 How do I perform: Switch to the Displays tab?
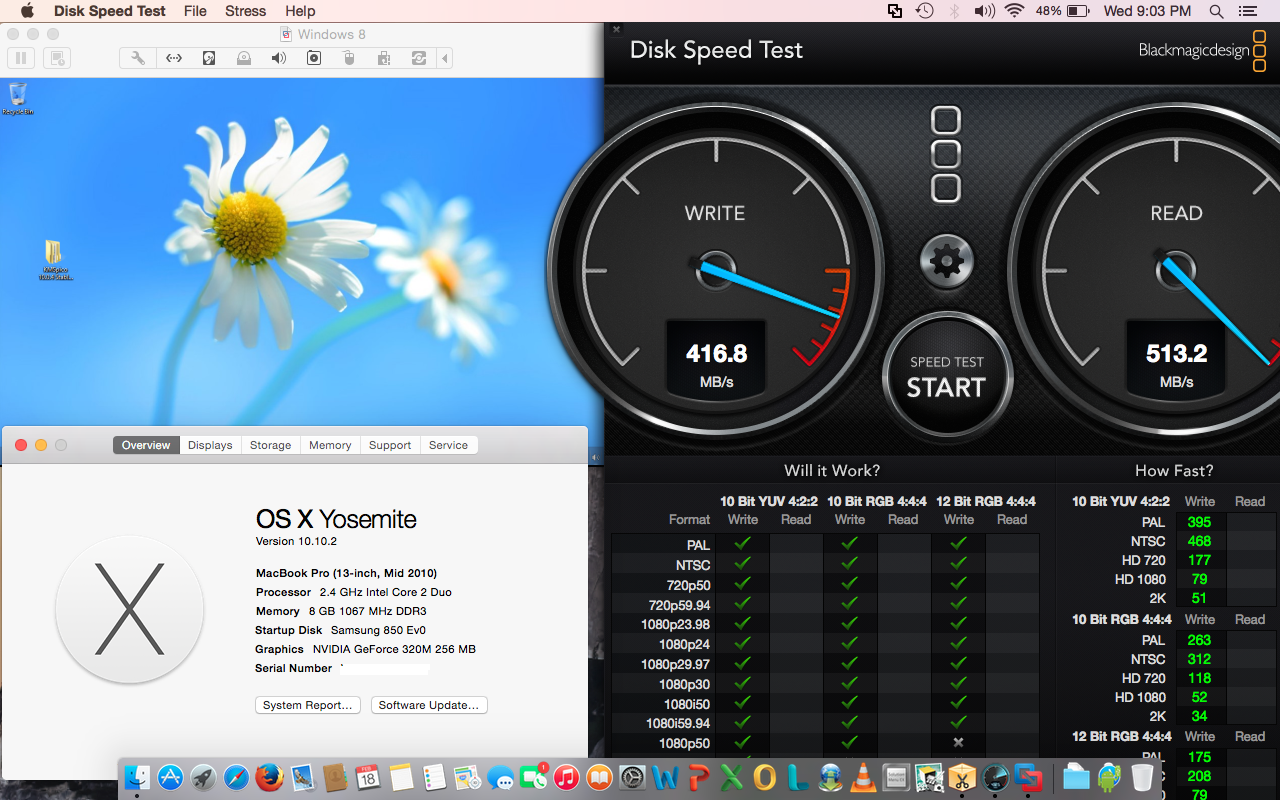(x=210, y=445)
